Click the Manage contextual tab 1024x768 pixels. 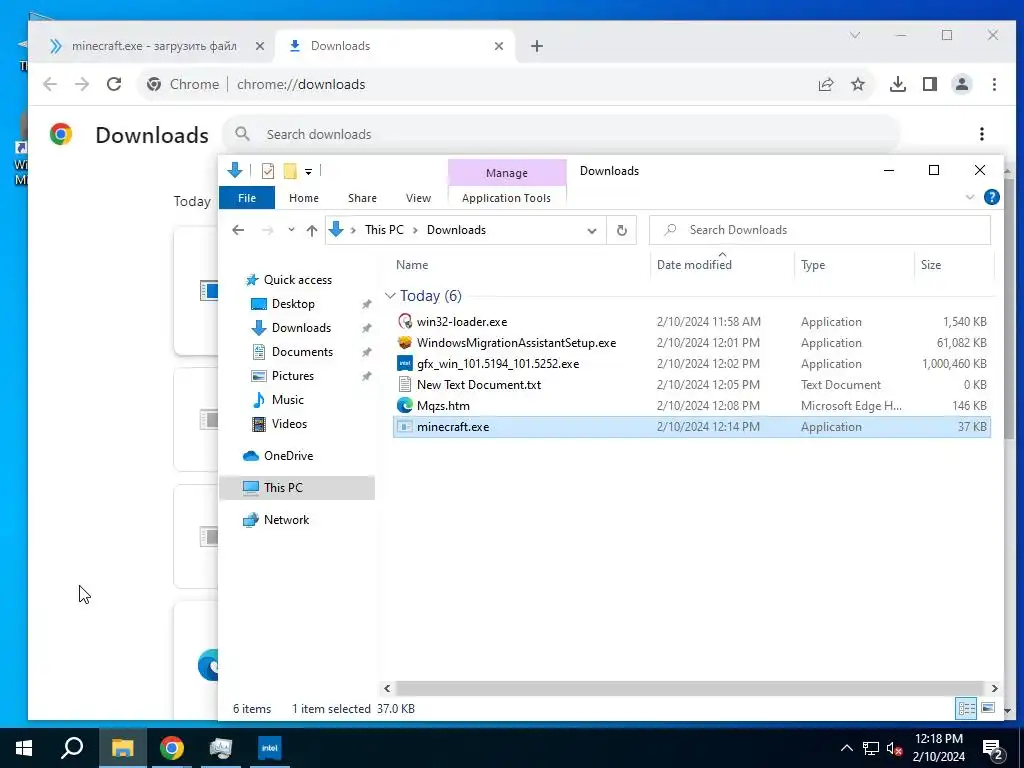coord(507,173)
